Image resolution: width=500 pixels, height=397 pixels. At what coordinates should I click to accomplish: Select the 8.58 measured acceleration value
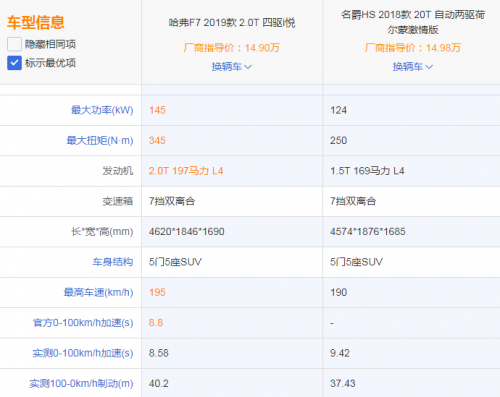tap(159, 353)
